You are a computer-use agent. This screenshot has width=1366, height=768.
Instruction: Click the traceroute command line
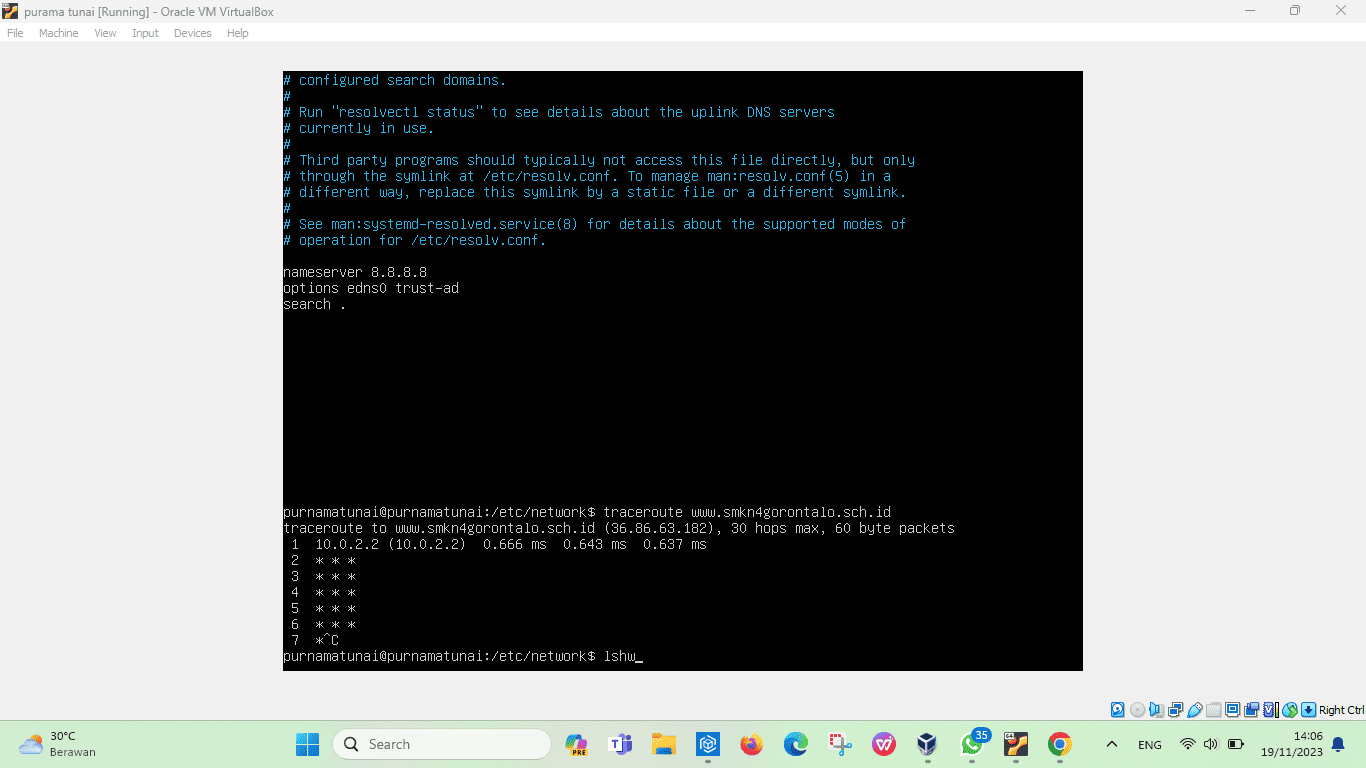pos(587,512)
